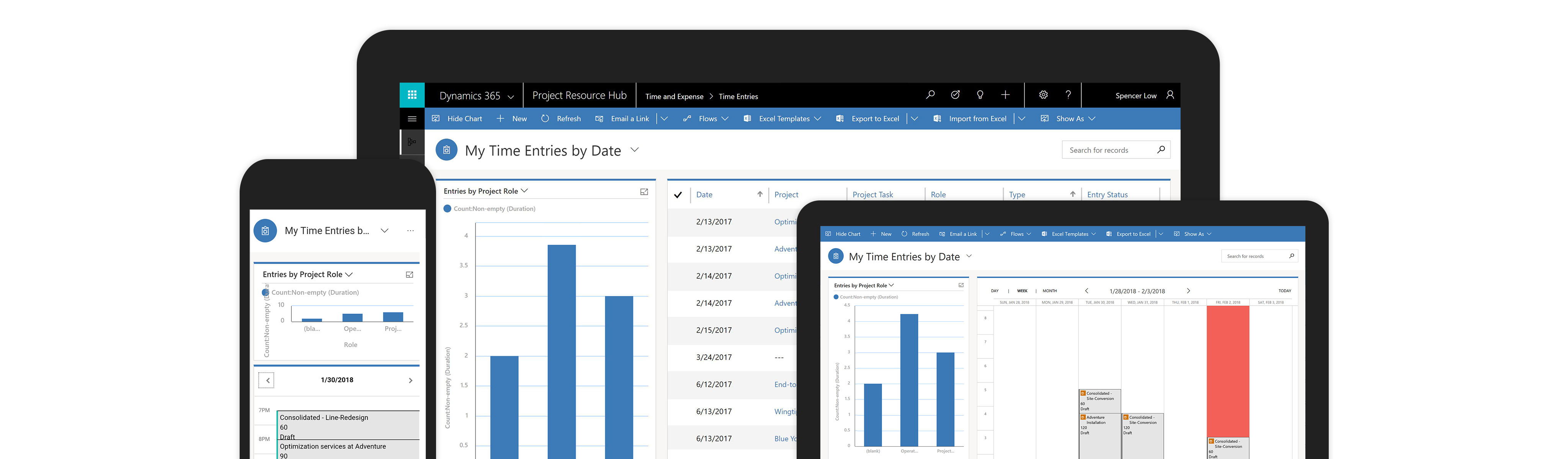Click the help question mark icon
Screen dimensions: 1568x459
(x=1068, y=95)
